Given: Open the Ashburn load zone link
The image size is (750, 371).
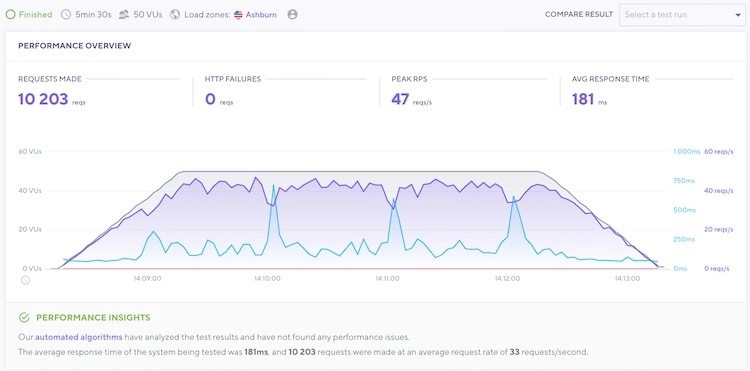Looking at the screenshot, I should tap(261, 15).
